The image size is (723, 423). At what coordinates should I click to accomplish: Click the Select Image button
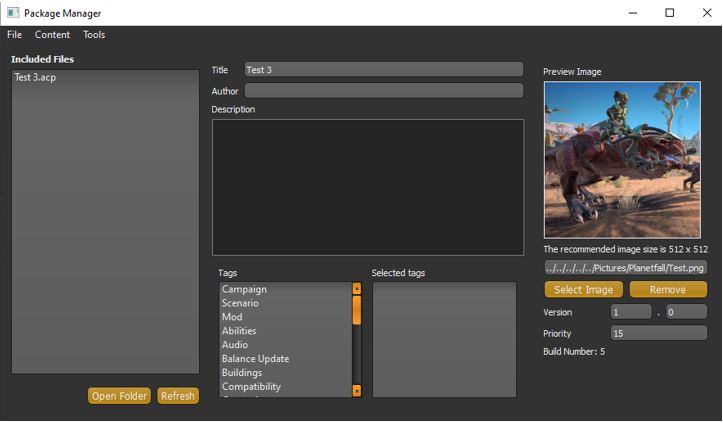click(584, 290)
